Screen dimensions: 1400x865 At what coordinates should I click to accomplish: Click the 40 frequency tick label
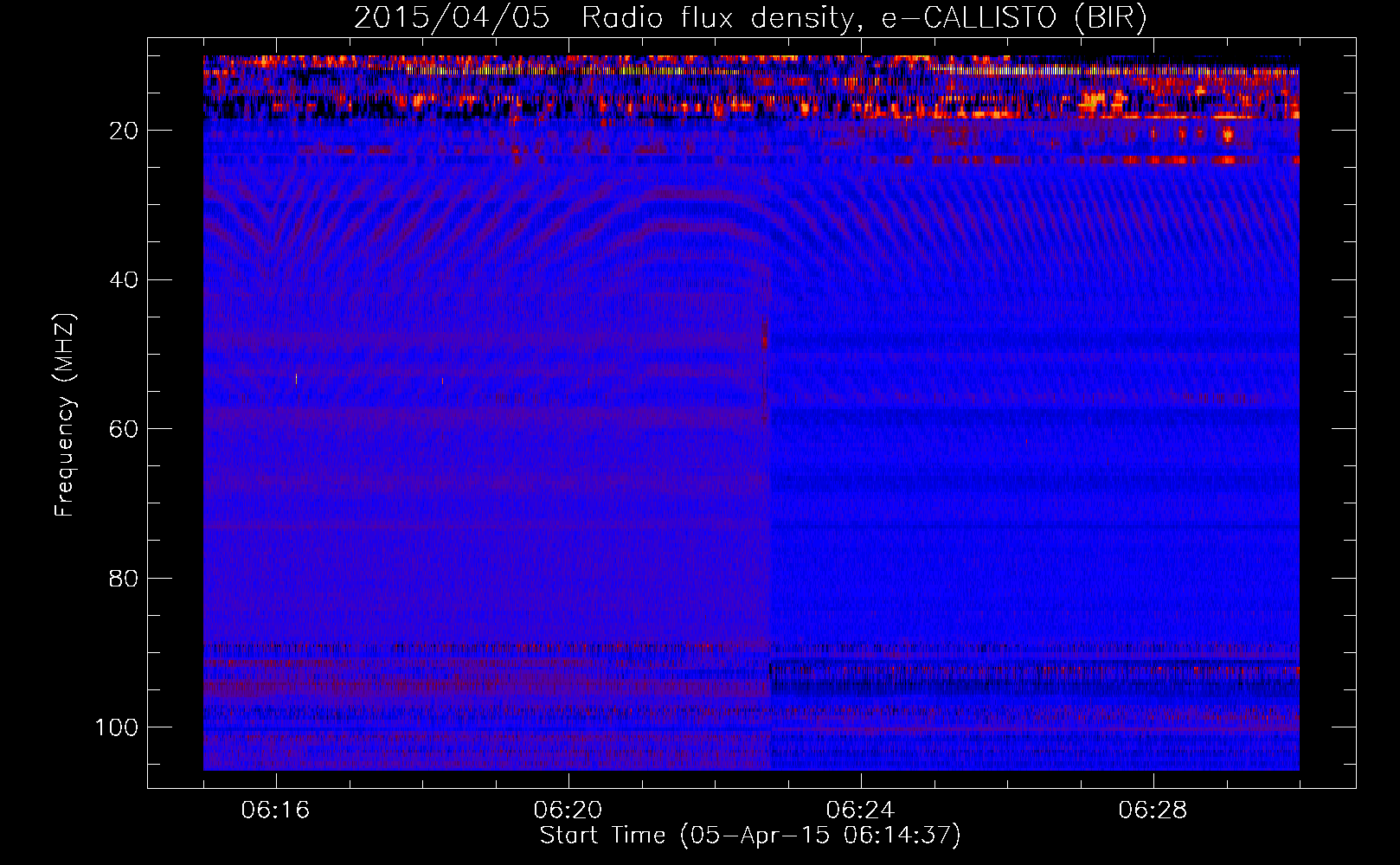(124, 280)
